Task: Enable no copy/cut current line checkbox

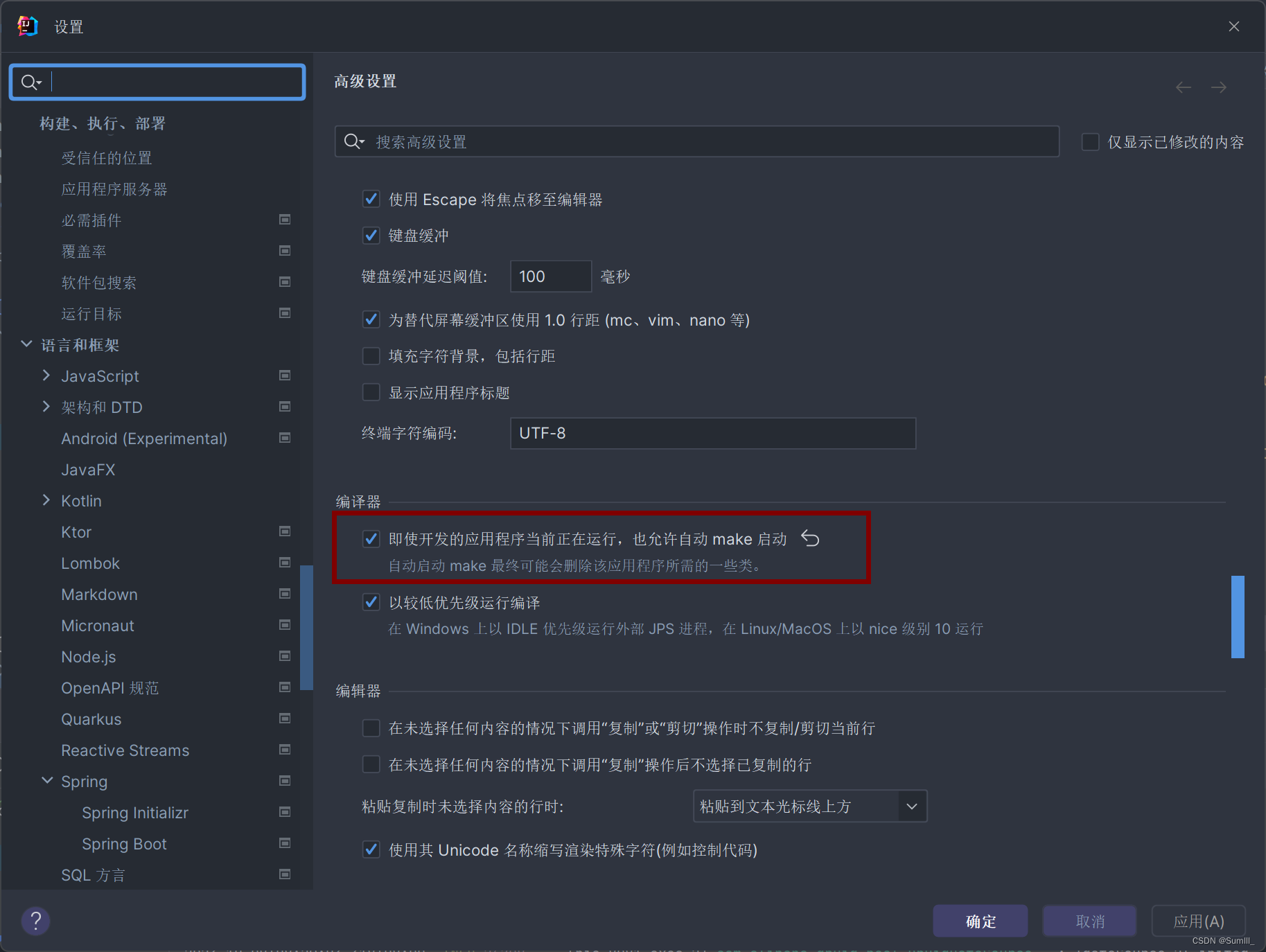Action: point(371,728)
